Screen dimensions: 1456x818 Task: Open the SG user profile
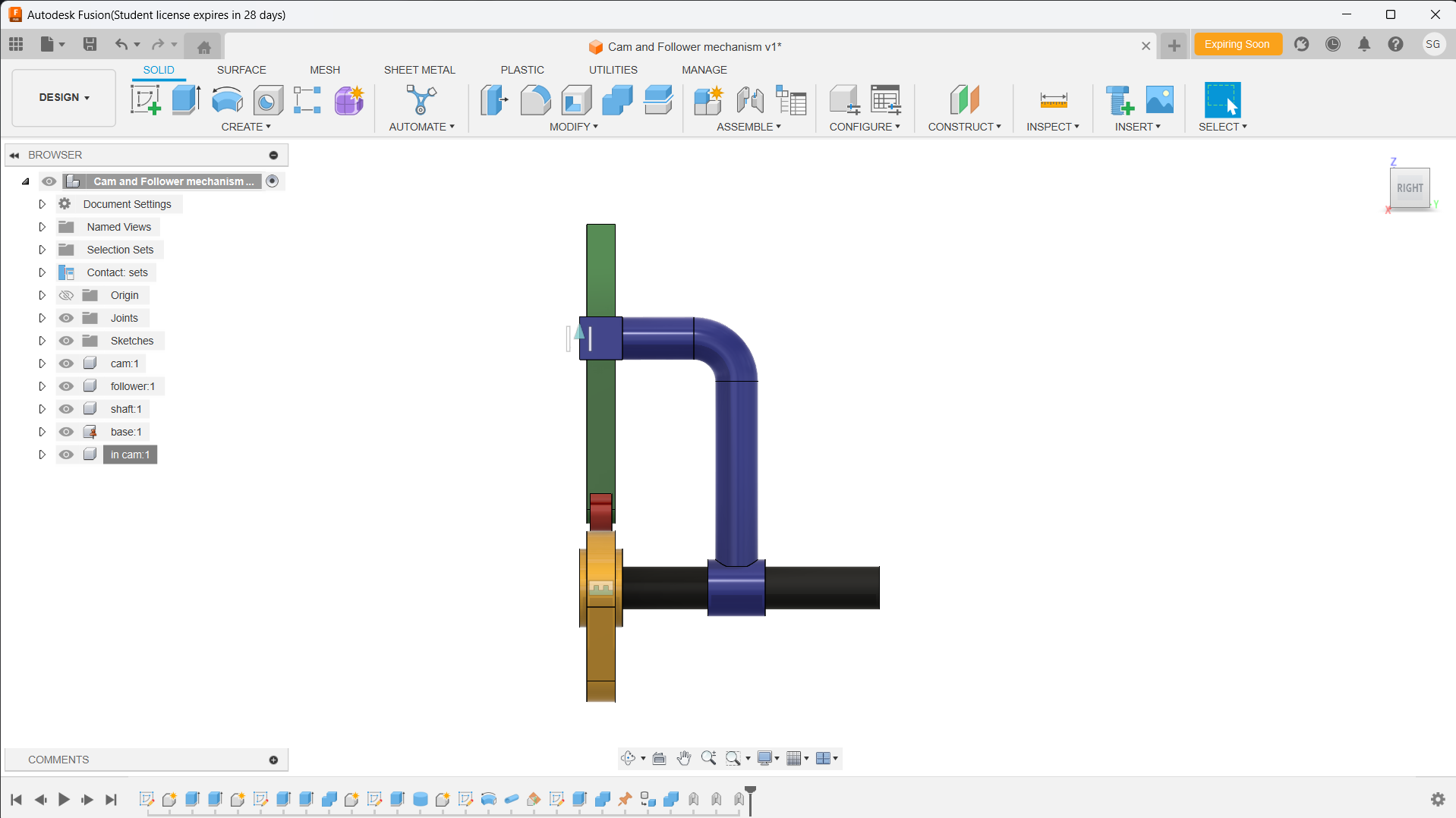1433,44
